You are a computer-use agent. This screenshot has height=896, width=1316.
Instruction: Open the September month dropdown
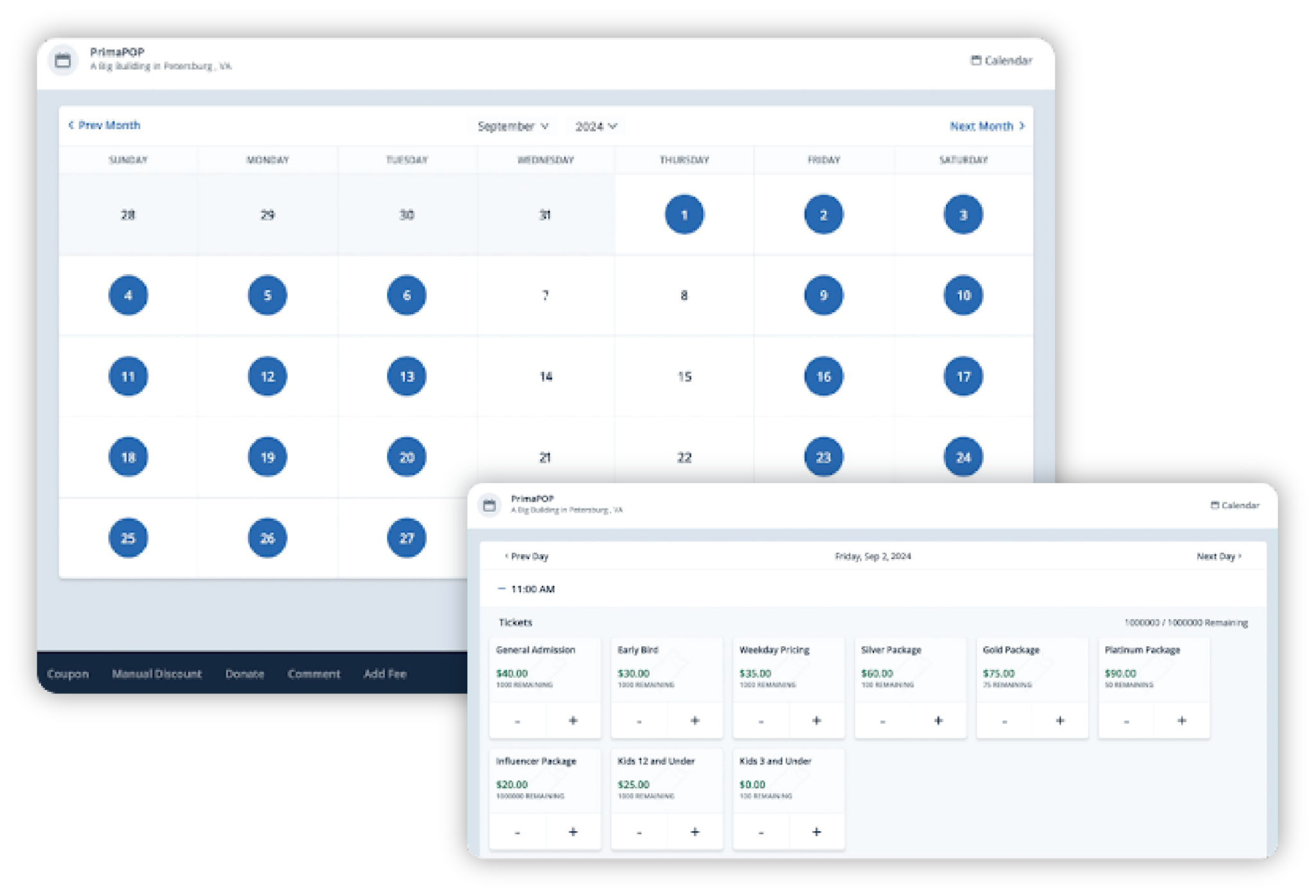click(x=513, y=126)
